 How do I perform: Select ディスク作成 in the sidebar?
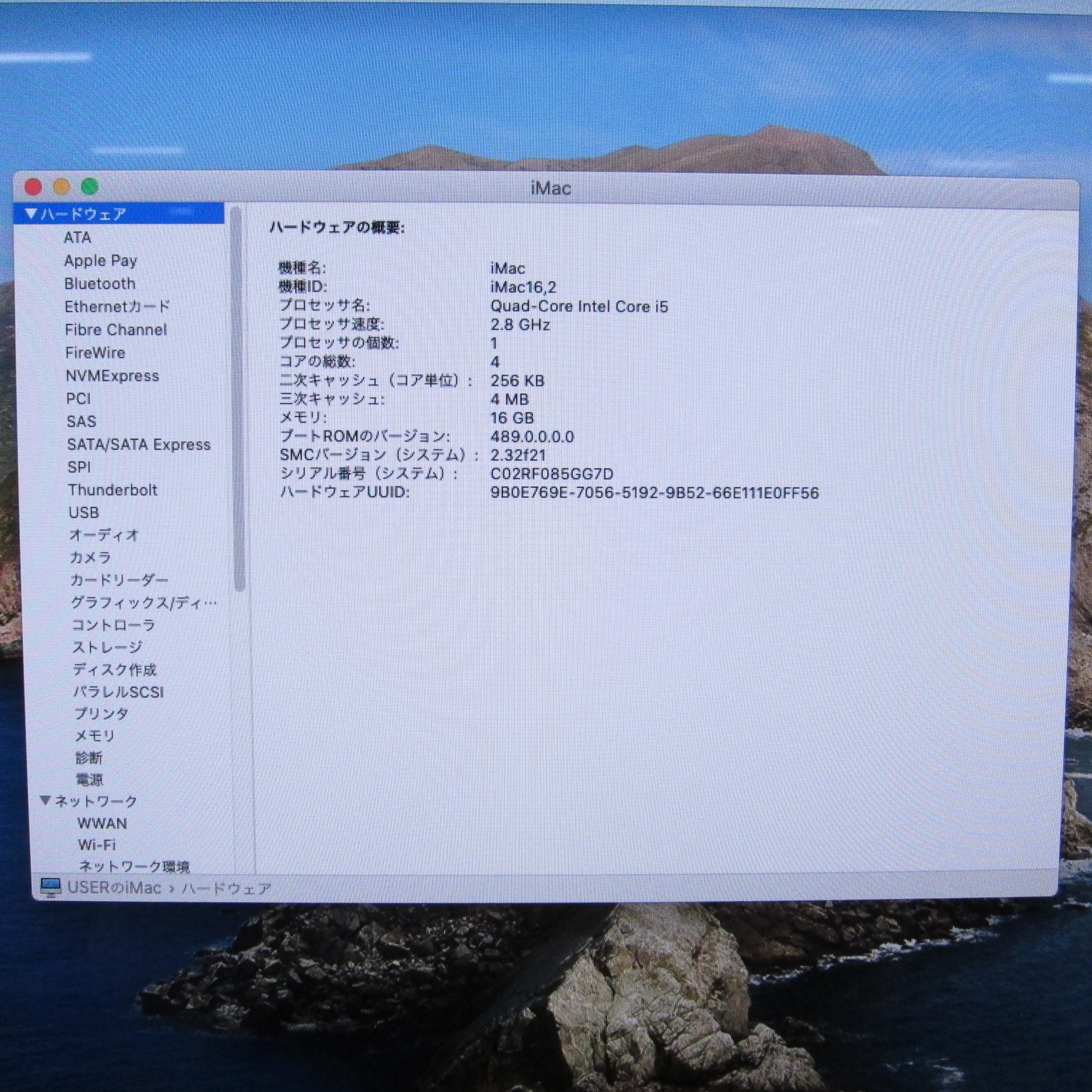[114, 669]
